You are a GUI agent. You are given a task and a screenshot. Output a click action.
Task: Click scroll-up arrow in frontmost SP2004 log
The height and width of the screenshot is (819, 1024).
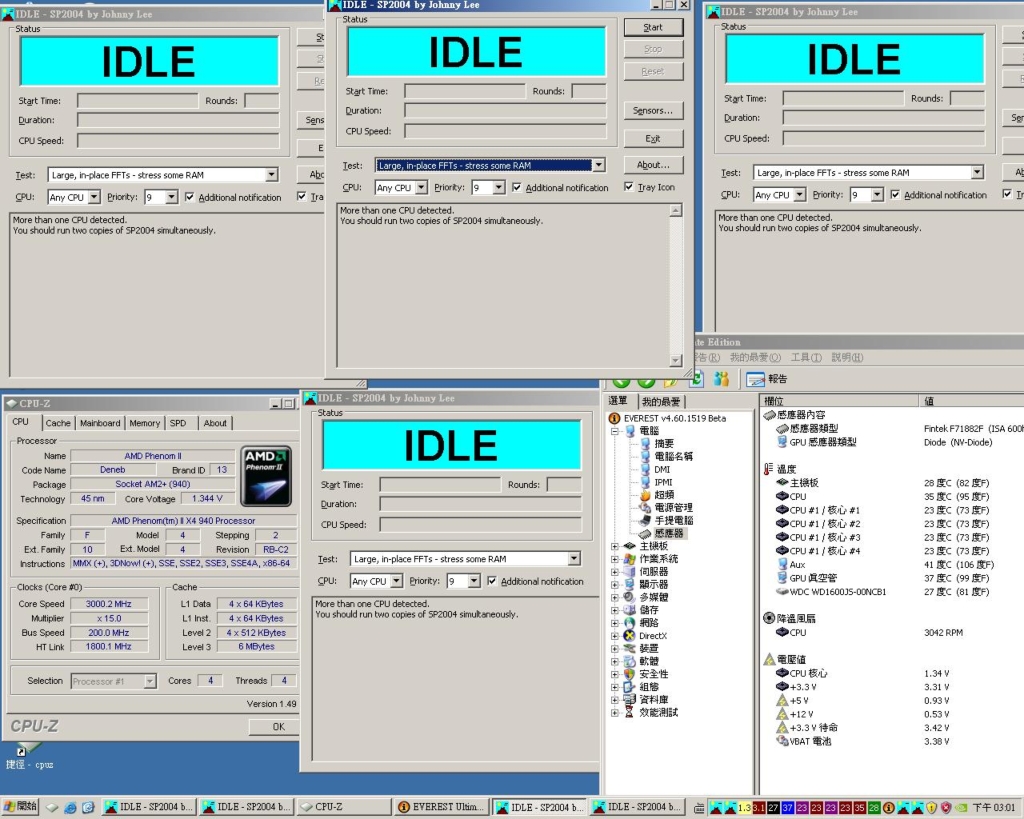676,210
